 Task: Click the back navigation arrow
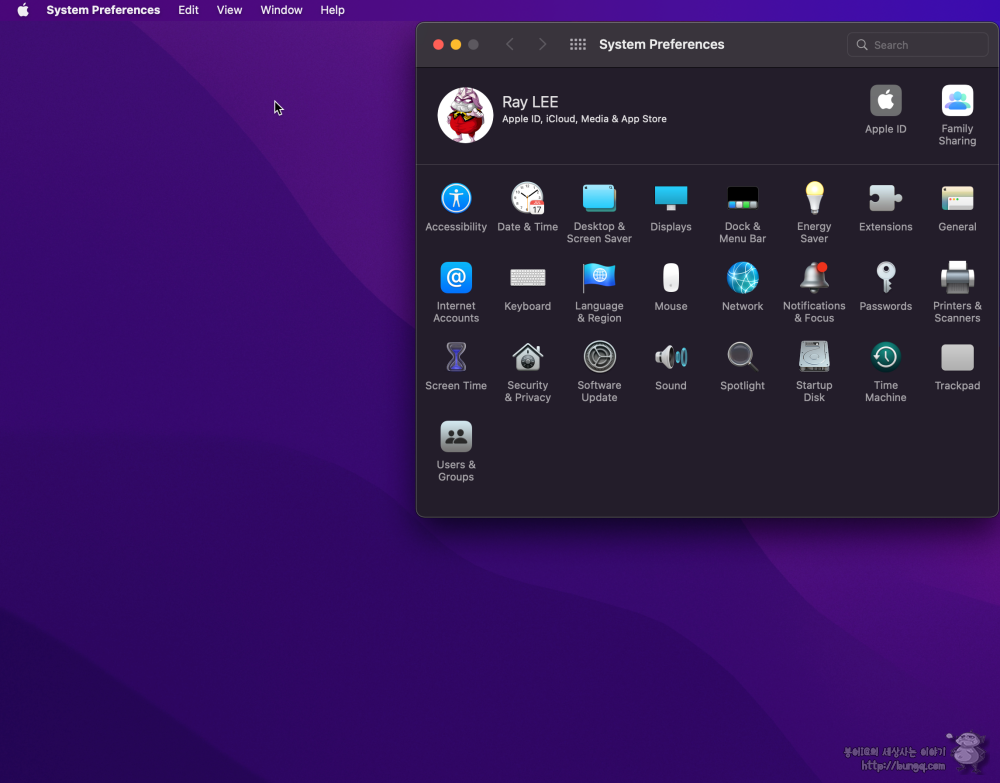pyautogui.click(x=510, y=45)
